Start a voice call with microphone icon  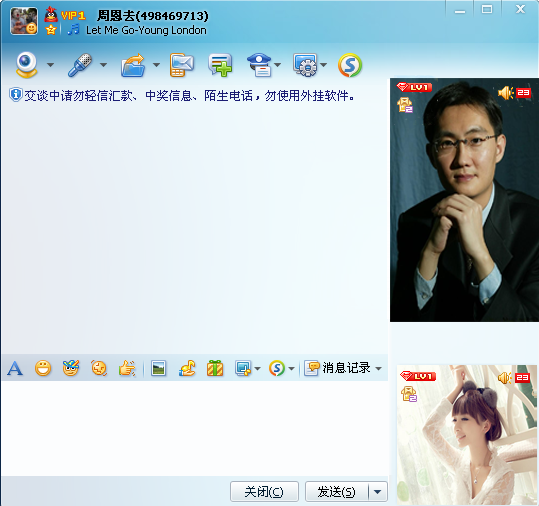80,65
